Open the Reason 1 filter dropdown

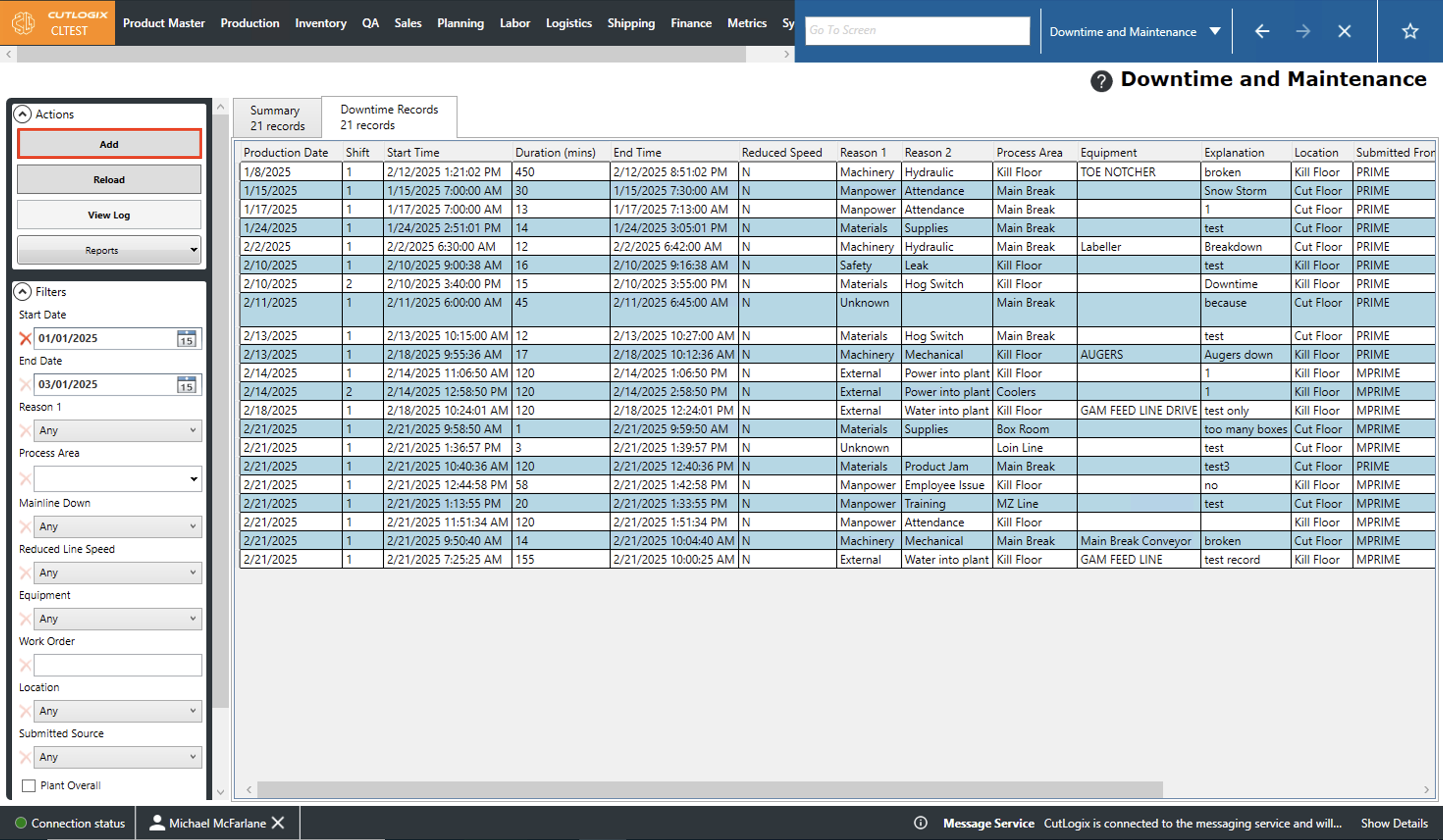pyautogui.click(x=117, y=430)
